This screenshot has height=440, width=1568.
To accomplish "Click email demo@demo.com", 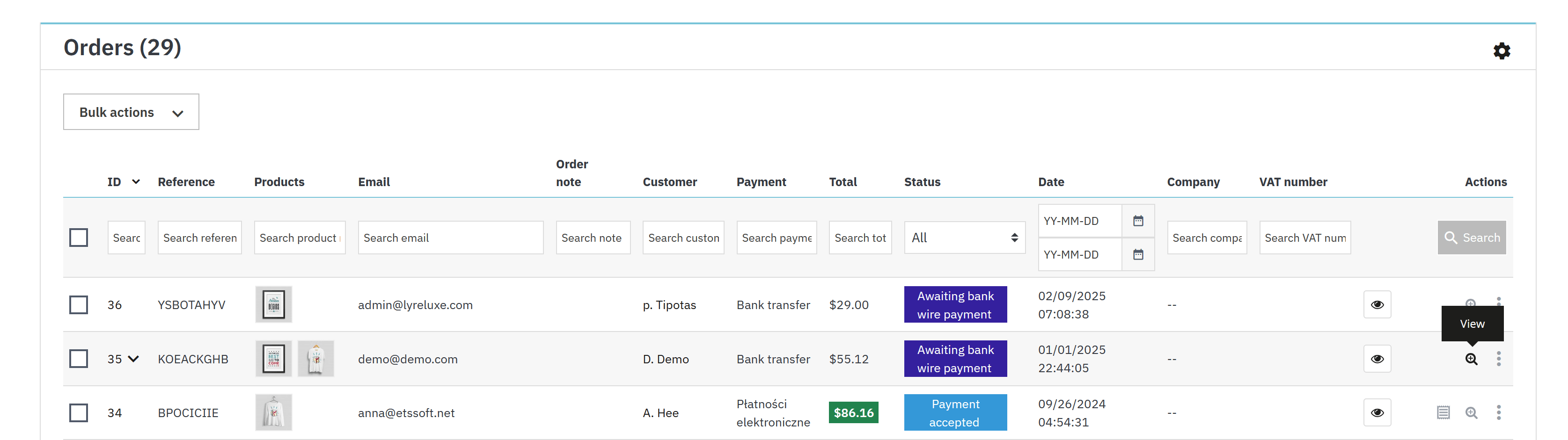I will (408, 359).
